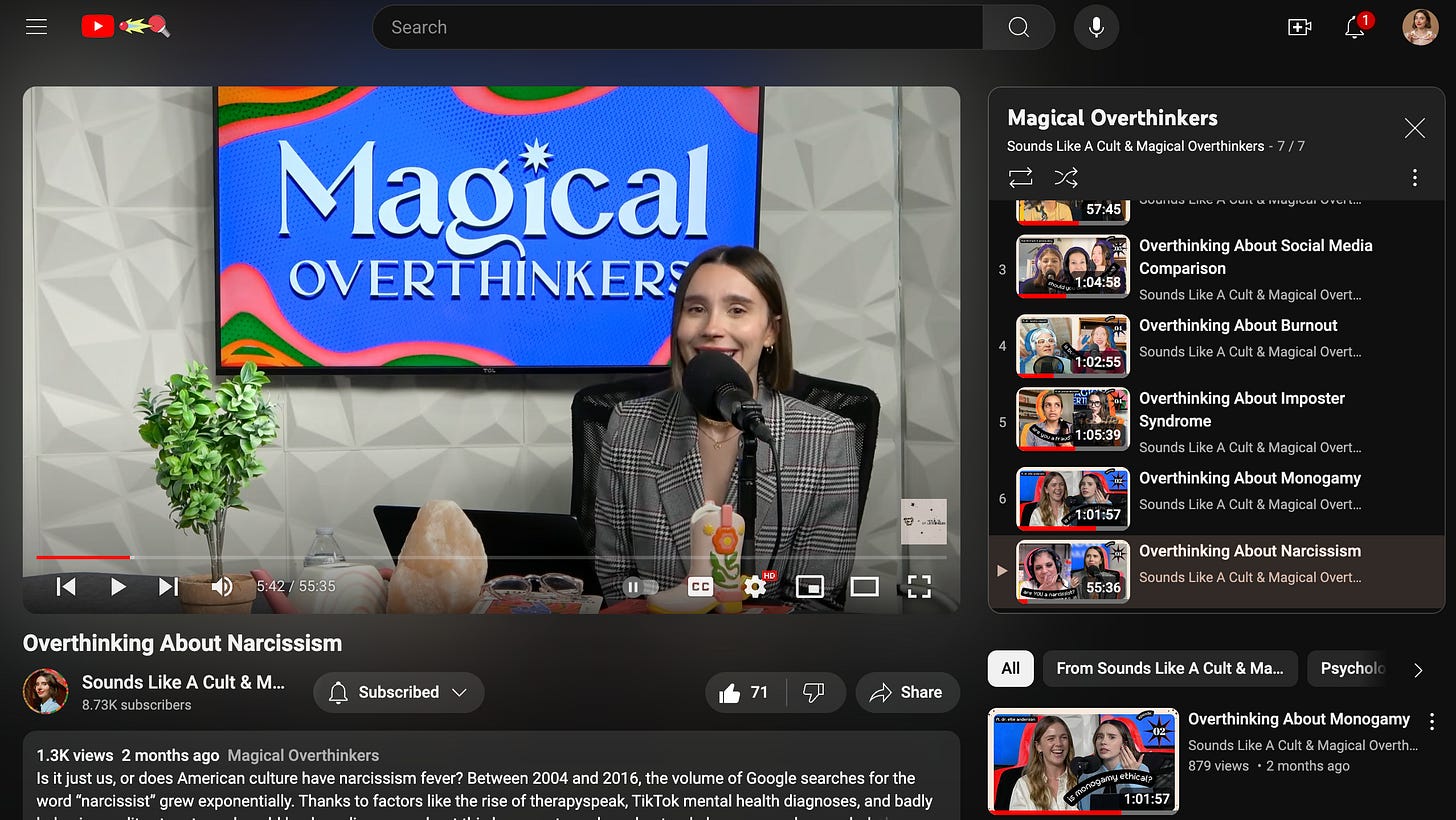Play Overthinking About Imposter Syndrome
Image resolution: width=1456 pixels, height=820 pixels.
[1216, 421]
